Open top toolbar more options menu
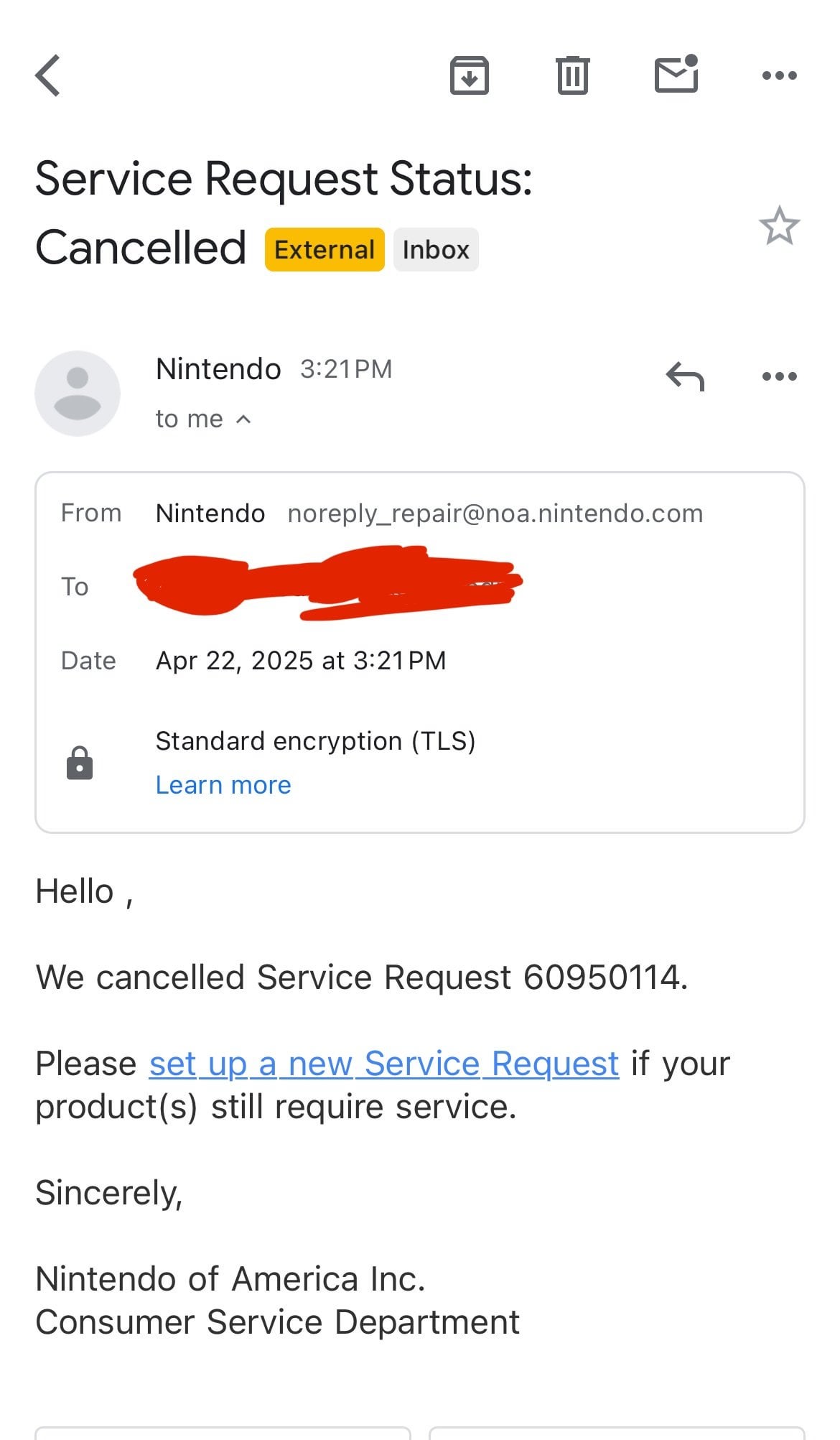The height and width of the screenshot is (1440, 840). click(779, 75)
